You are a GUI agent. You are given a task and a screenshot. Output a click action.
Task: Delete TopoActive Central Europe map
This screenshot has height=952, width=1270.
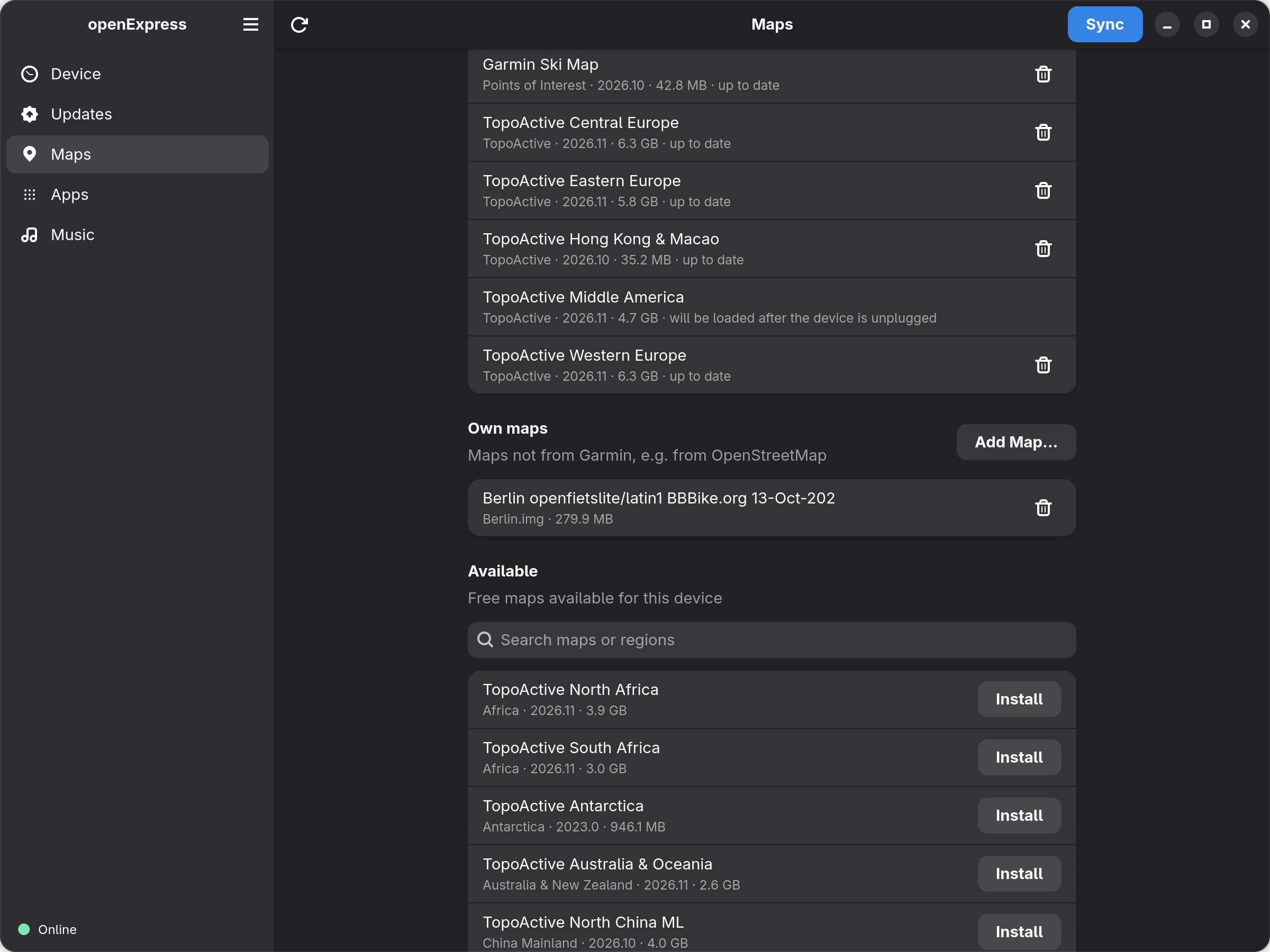[x=1042, y=133]
